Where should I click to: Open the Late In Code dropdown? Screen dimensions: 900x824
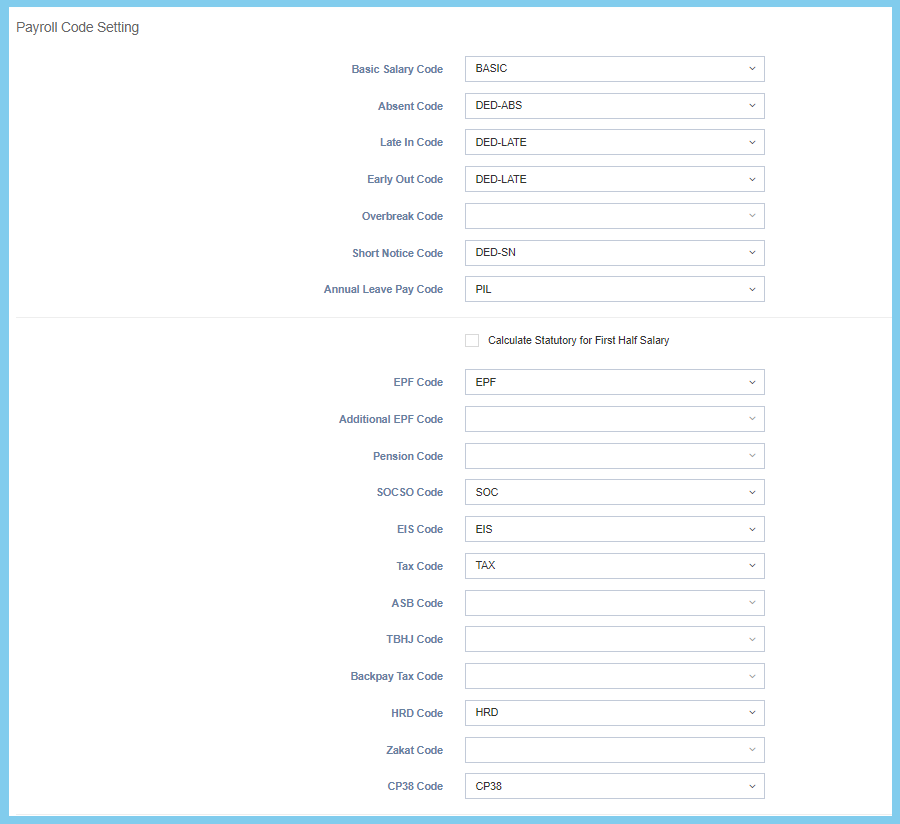tap(614, 142)
